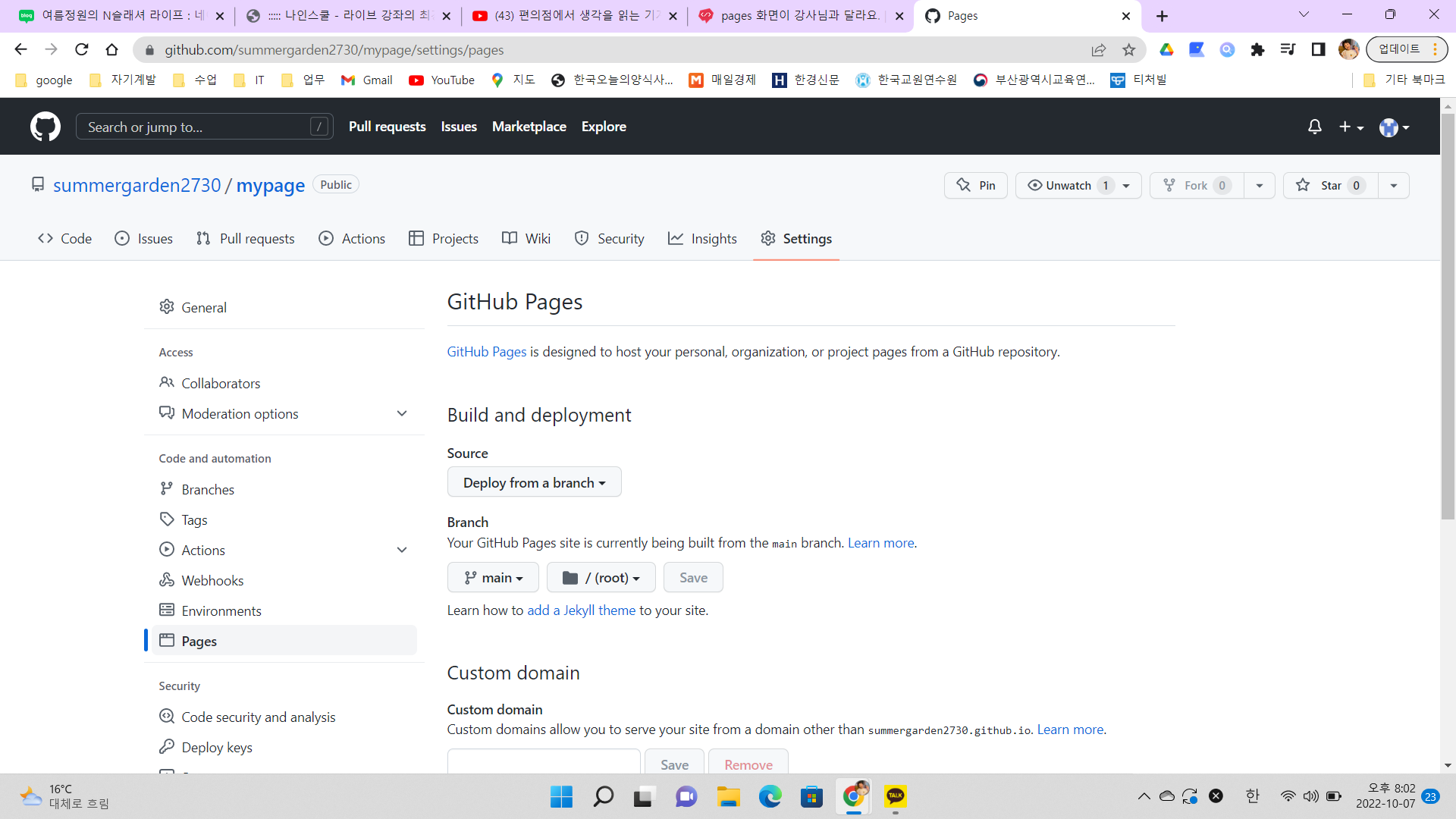Open the YouTube bookmark
This screenshot has height=819, width=1456.
tap(441, 80)
